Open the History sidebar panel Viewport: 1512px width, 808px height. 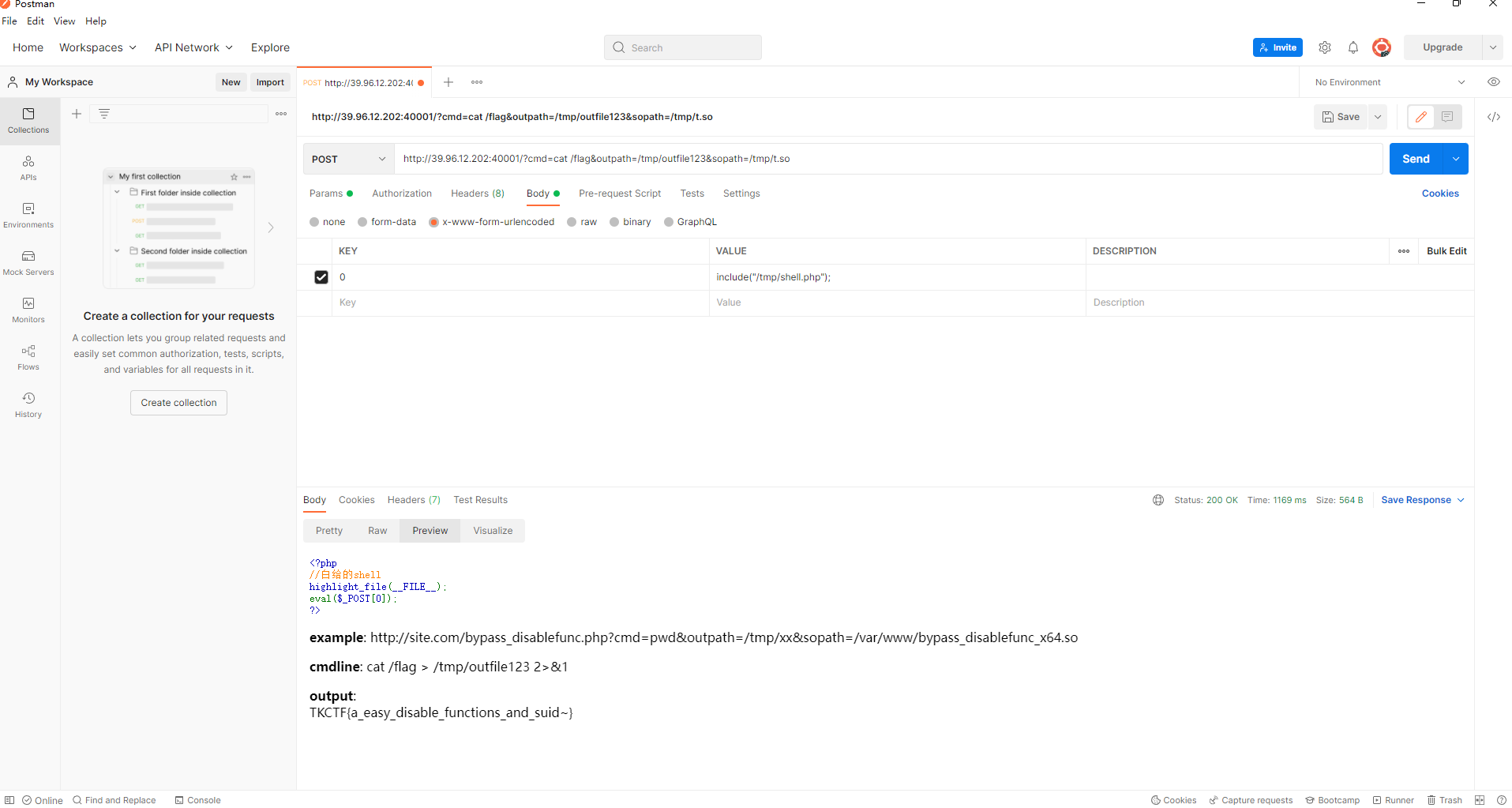coord(28,404)
